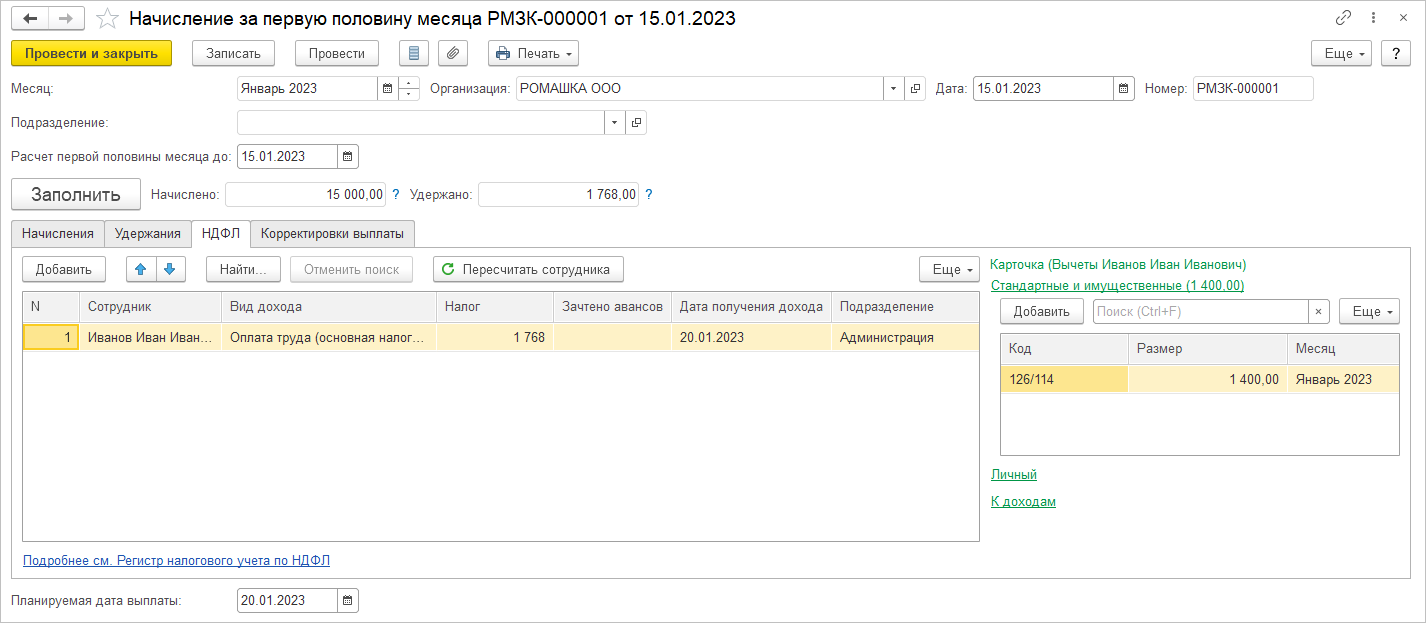
Task: Show the hint next to Начислено
Action: pos(395,194)
